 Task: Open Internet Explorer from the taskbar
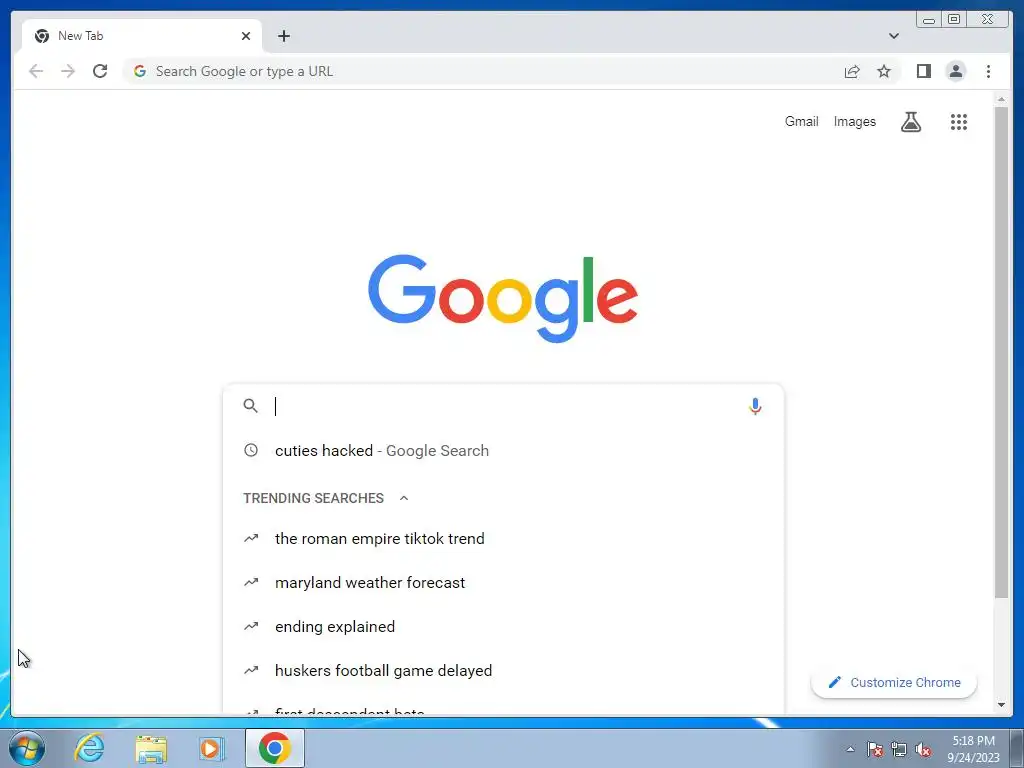tap(89, 748)
